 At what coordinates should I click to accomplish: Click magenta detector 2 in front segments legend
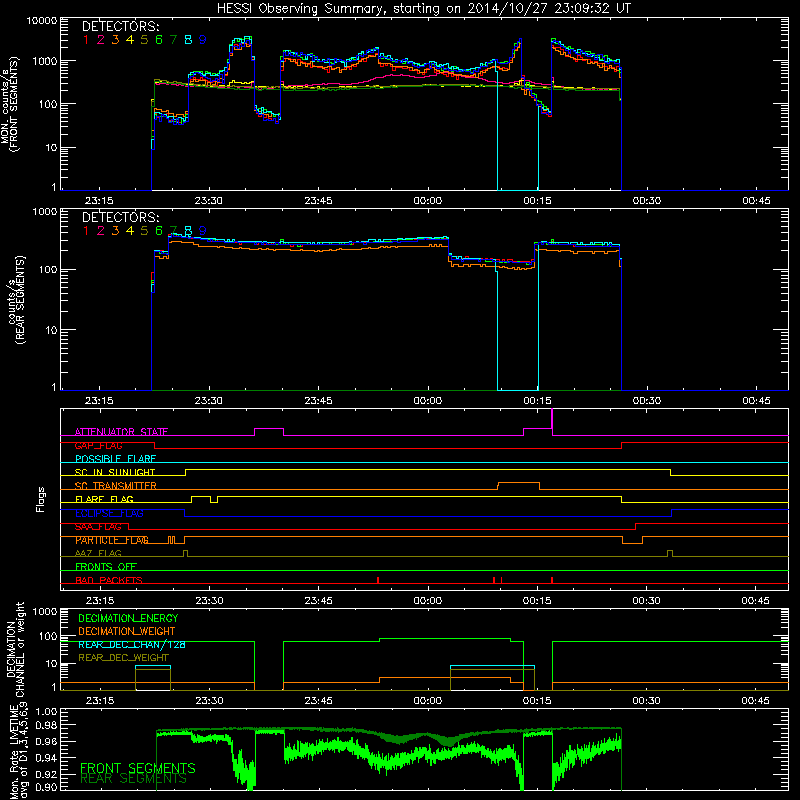pos(101,40)
